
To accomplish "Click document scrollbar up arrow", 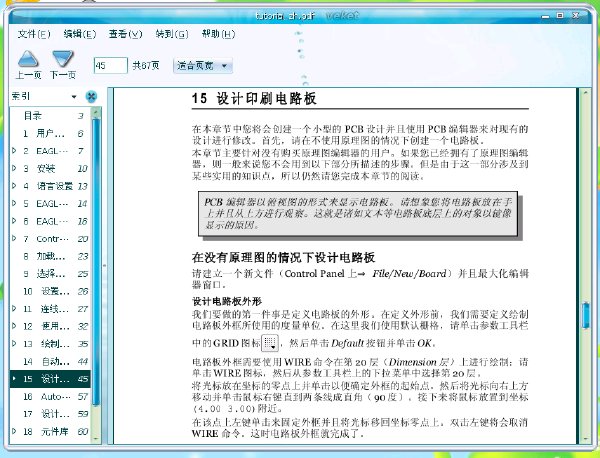I will [x=585, y=93].
